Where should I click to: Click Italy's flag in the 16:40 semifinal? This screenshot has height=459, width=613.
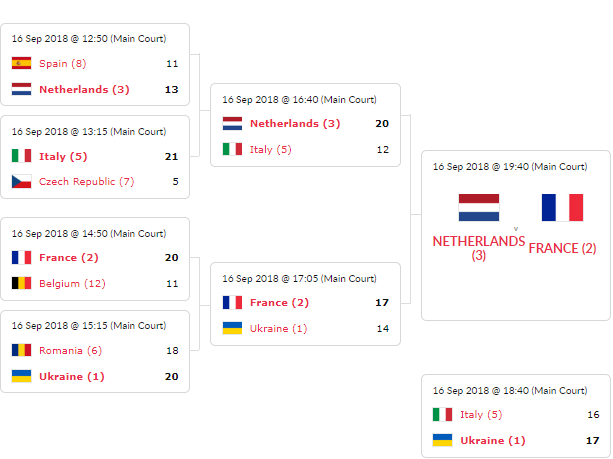[x=232, y=149]
